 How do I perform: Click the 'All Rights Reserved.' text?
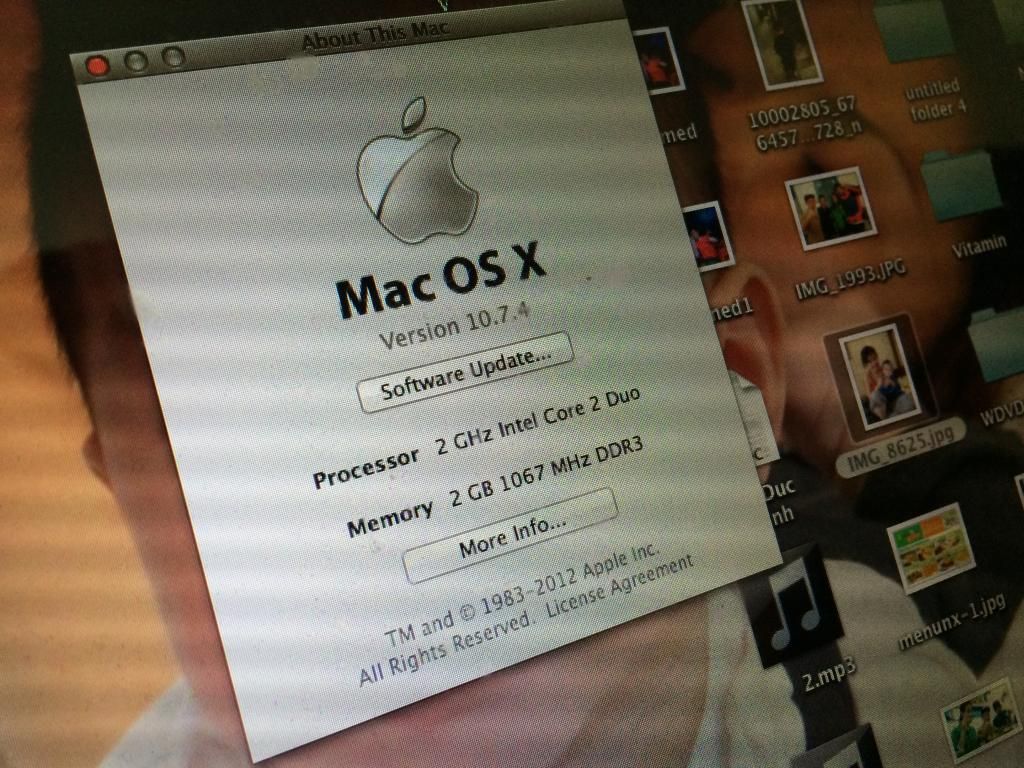click(x=447, y=649)
